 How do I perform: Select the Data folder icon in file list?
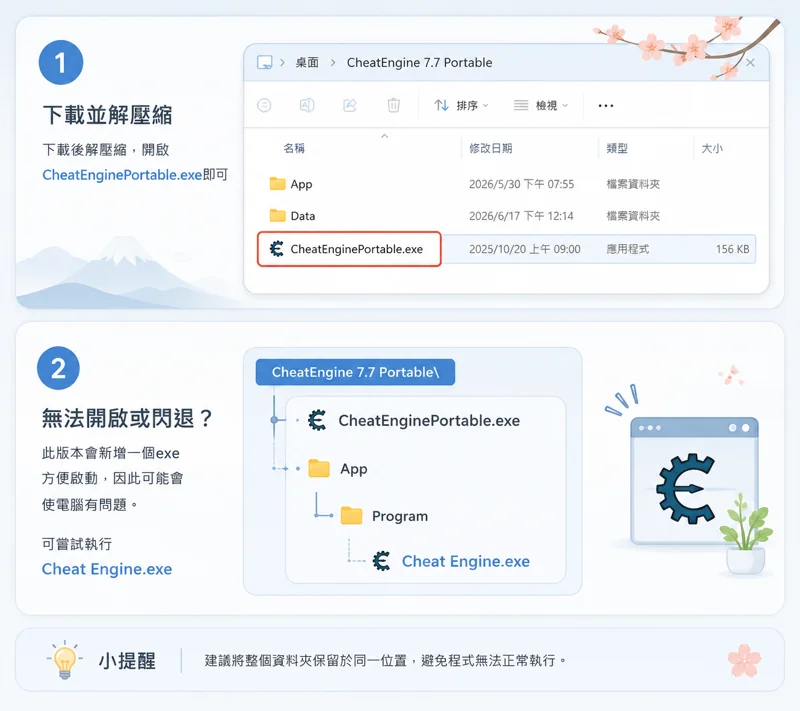(278, 216)
